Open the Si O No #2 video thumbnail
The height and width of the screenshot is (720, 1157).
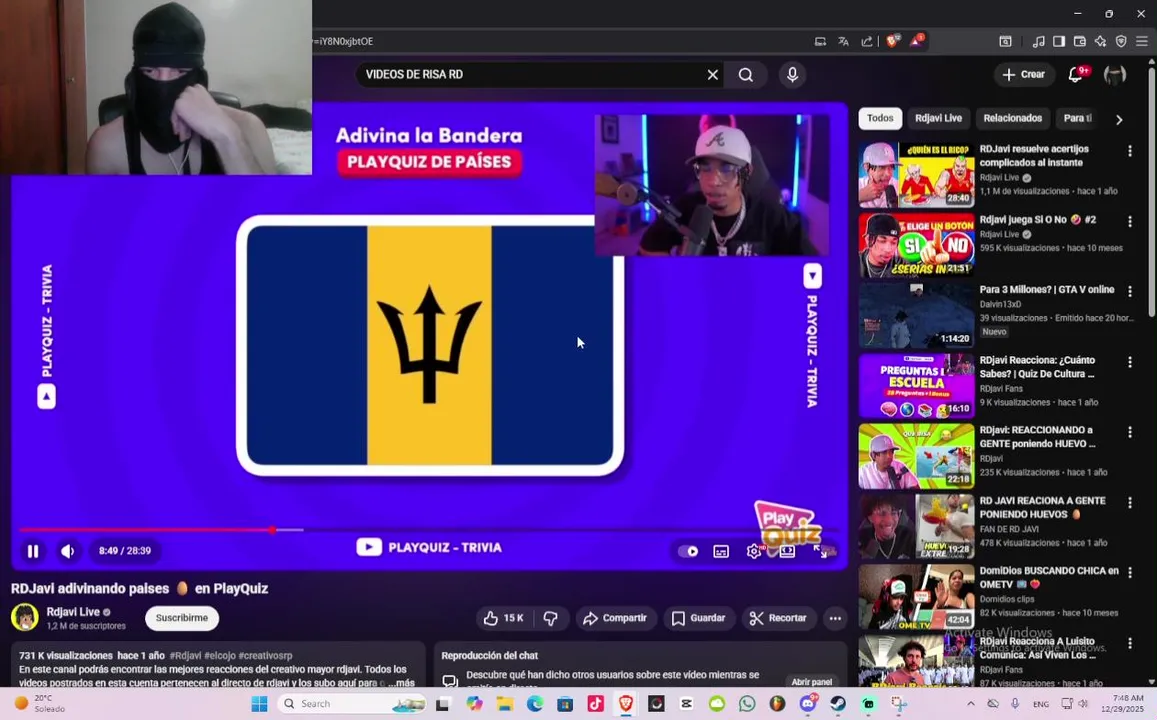click(916, 245)
